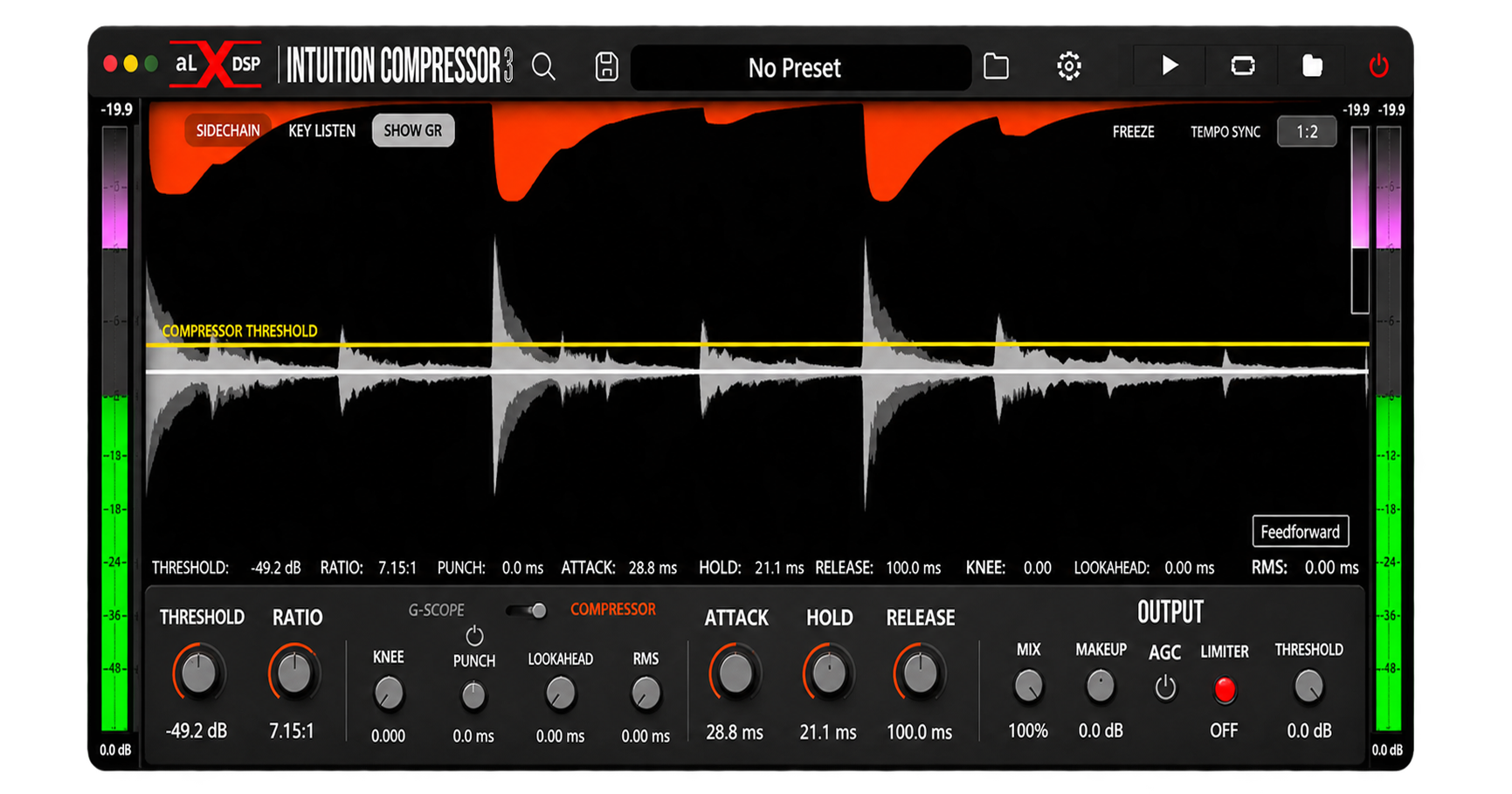
Task: Toggle the red LIMITER button
Action: pos(1225,690)
